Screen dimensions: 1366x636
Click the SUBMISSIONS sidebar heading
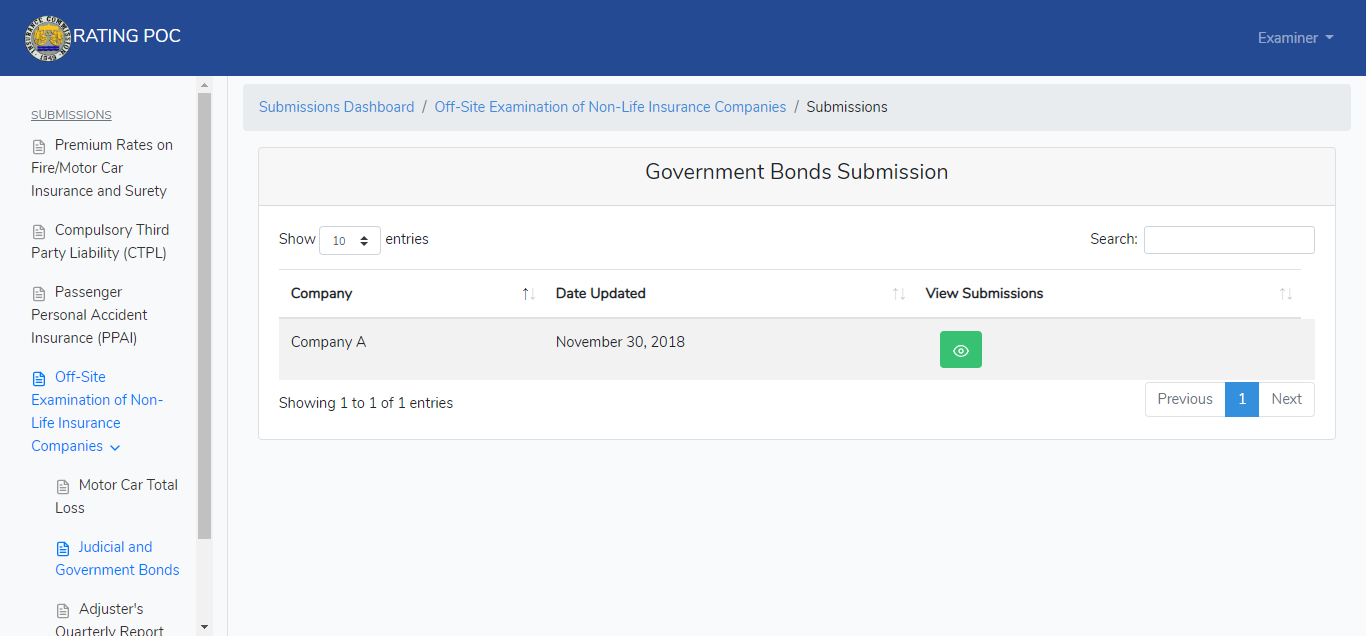click(x=71, y=115)
